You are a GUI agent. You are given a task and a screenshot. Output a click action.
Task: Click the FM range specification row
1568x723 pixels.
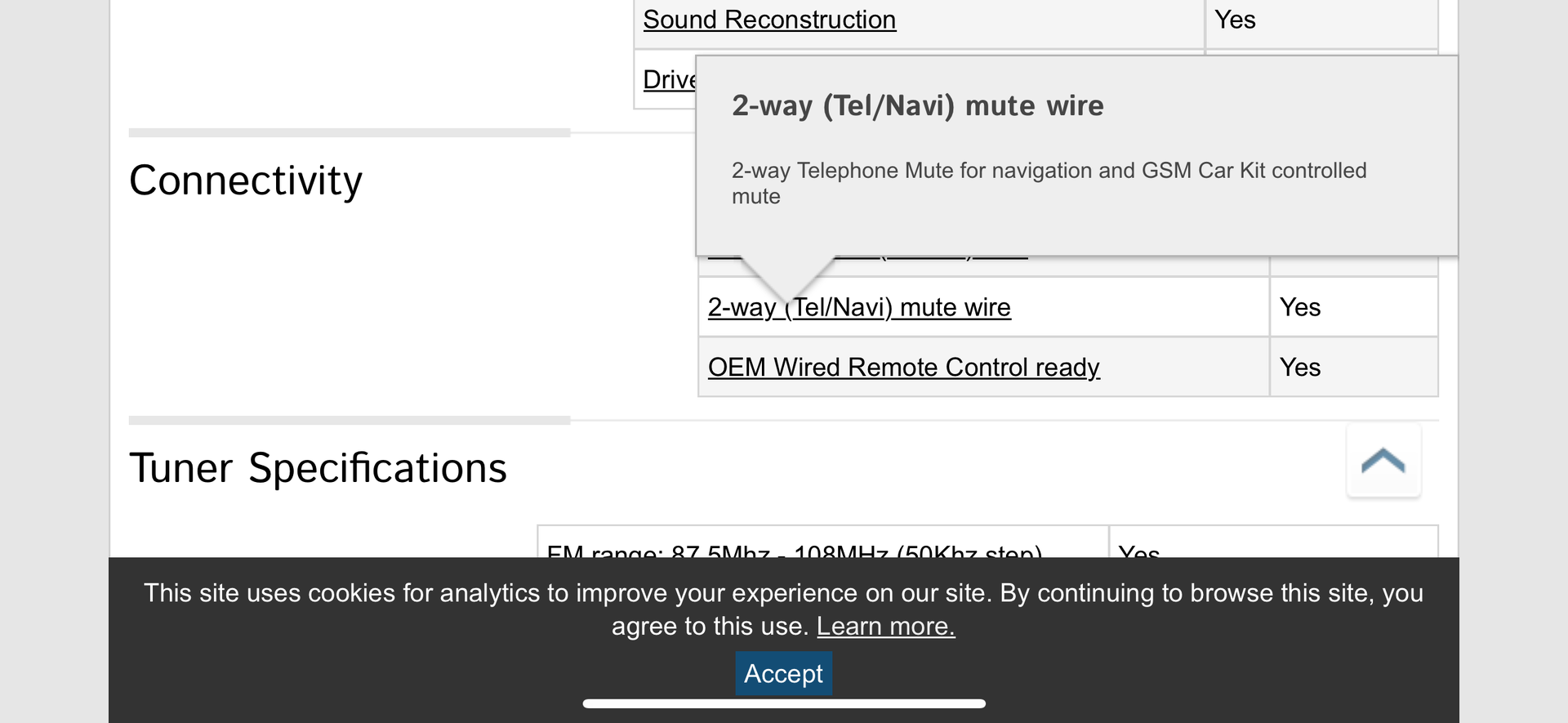[794, 548]
